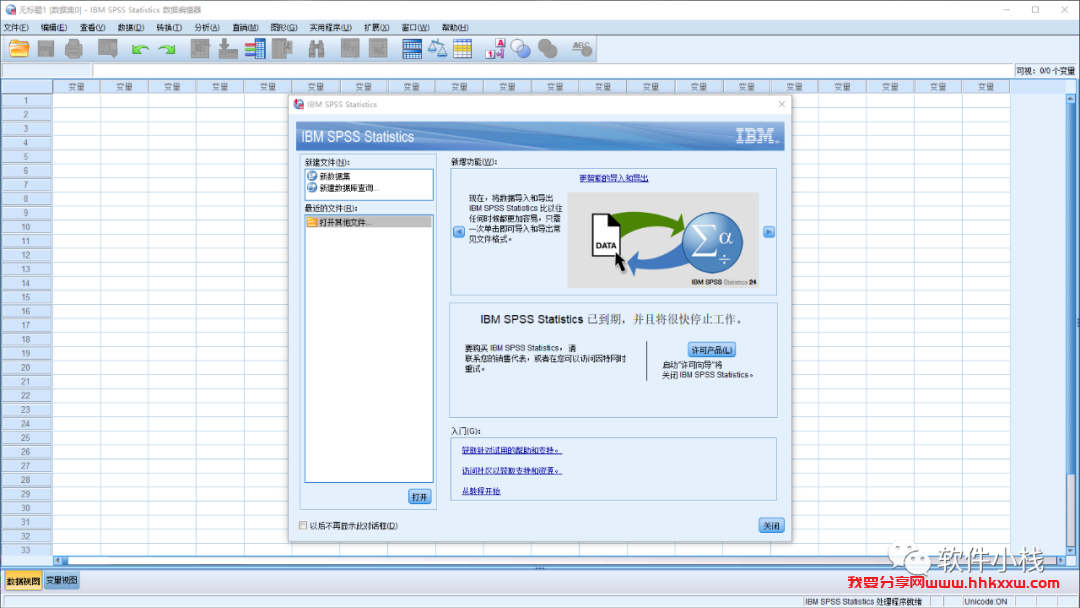The height and width of the screenshot is (608, 1080).
Task: Switch to the 变量视图 tab
Action: [61, 580]
